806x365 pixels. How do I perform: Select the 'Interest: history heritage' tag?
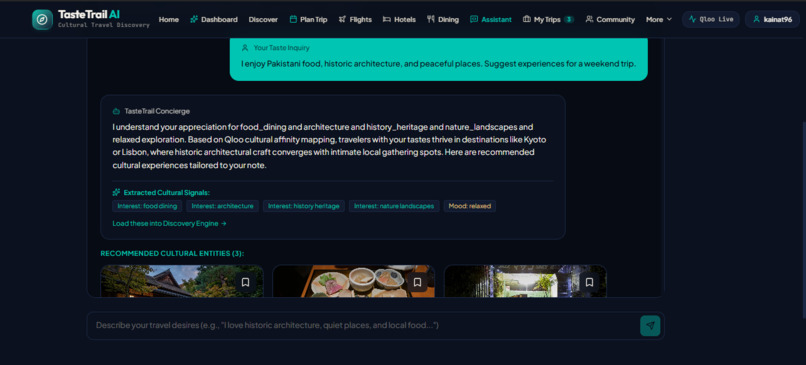[x=303, y=206]
